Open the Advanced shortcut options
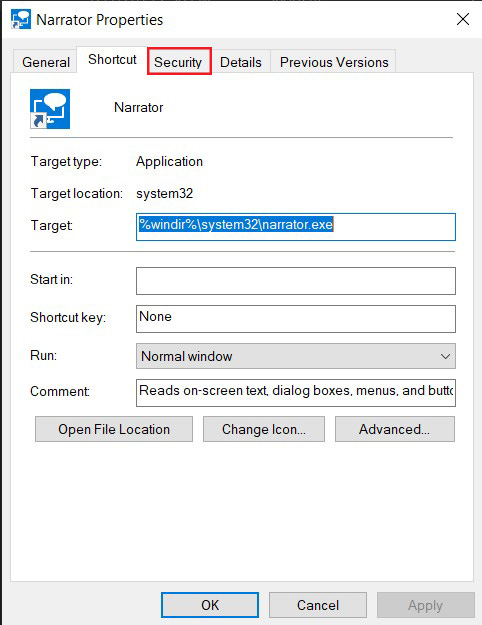 395,429
